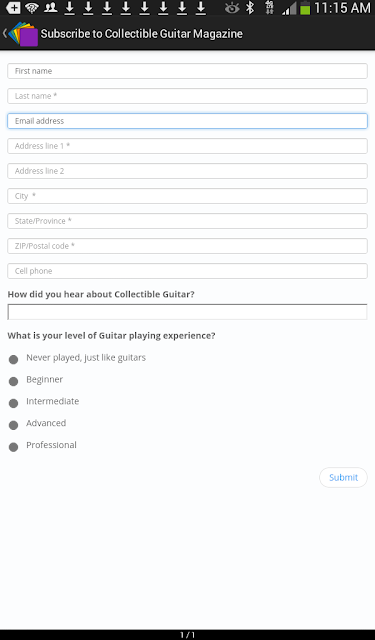Tap the Wi-Fi status bar icon
Viewport: 375px width, 640px height.
point(31,7)
